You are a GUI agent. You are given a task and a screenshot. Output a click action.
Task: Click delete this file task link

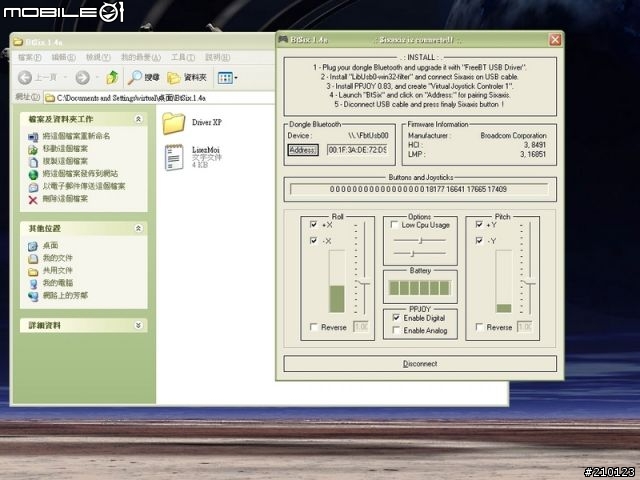pyautogui.click(x=65, y=199)
